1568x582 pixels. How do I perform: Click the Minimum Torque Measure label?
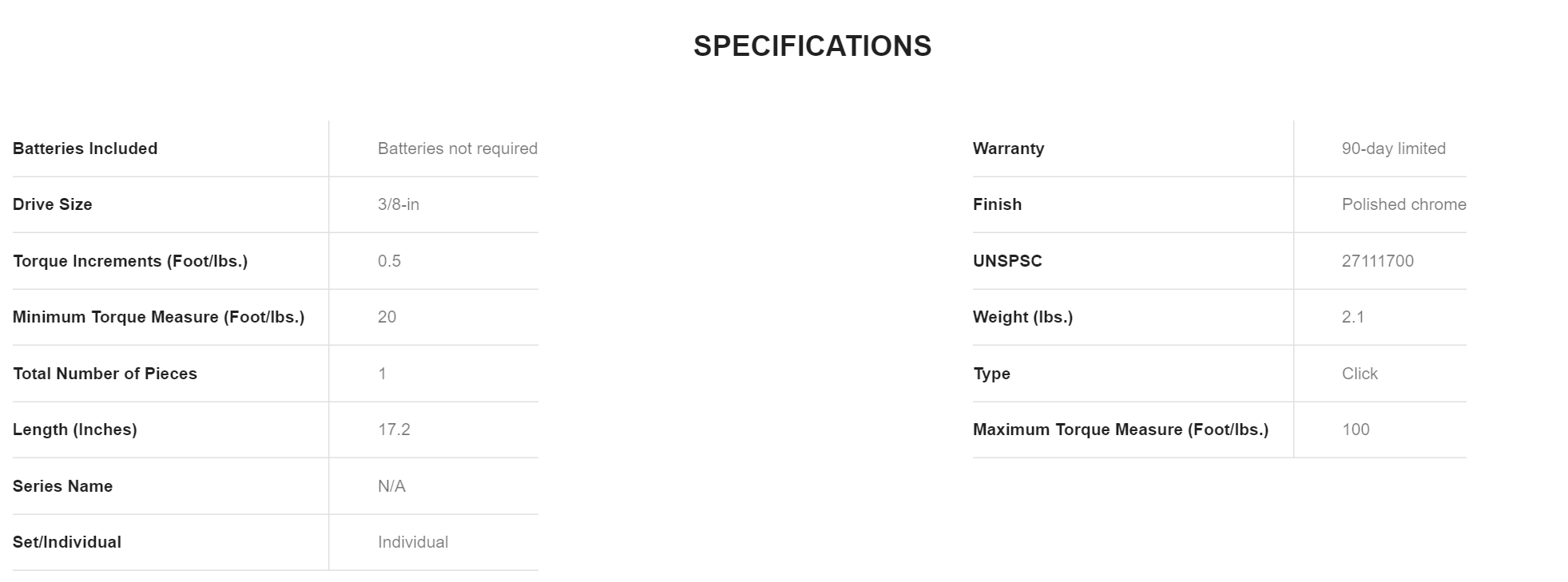click(x=158, y=317)
